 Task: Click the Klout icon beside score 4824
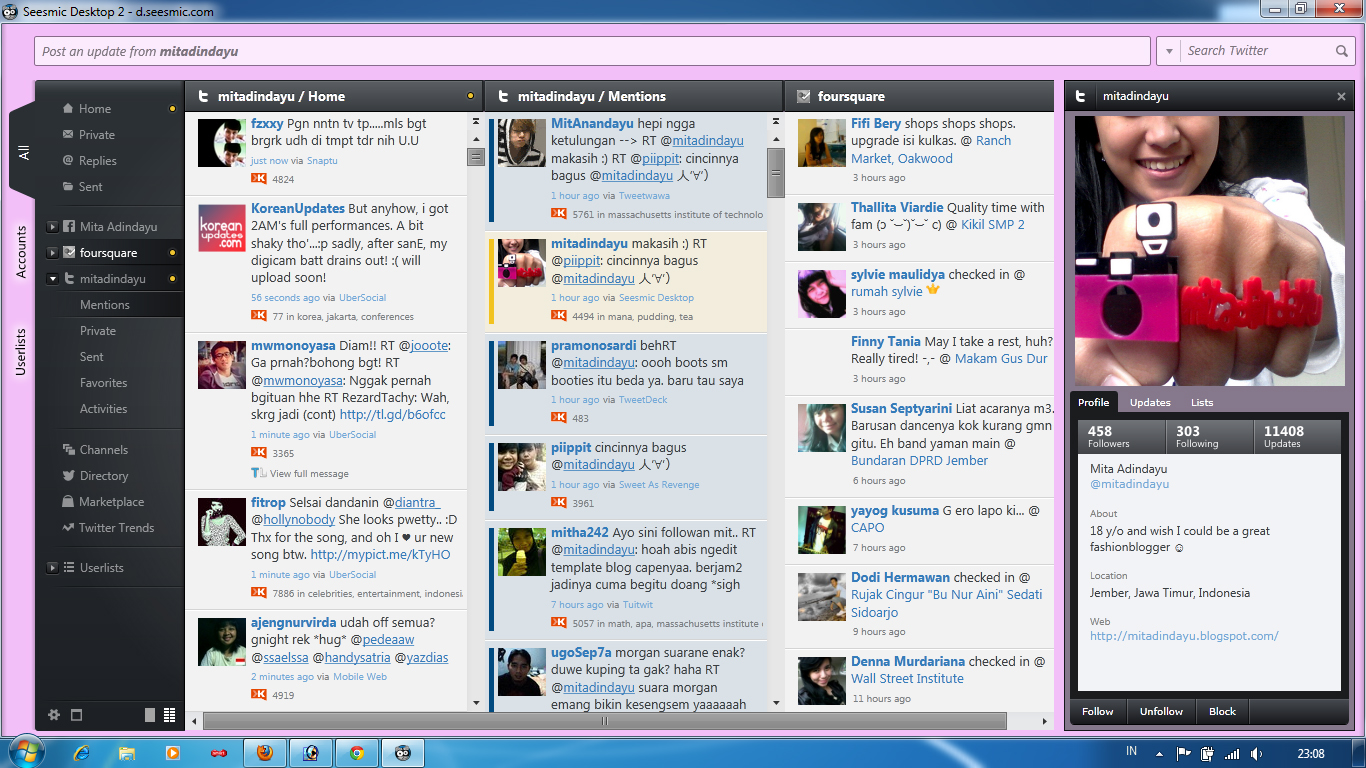click(x=259, y=179)
